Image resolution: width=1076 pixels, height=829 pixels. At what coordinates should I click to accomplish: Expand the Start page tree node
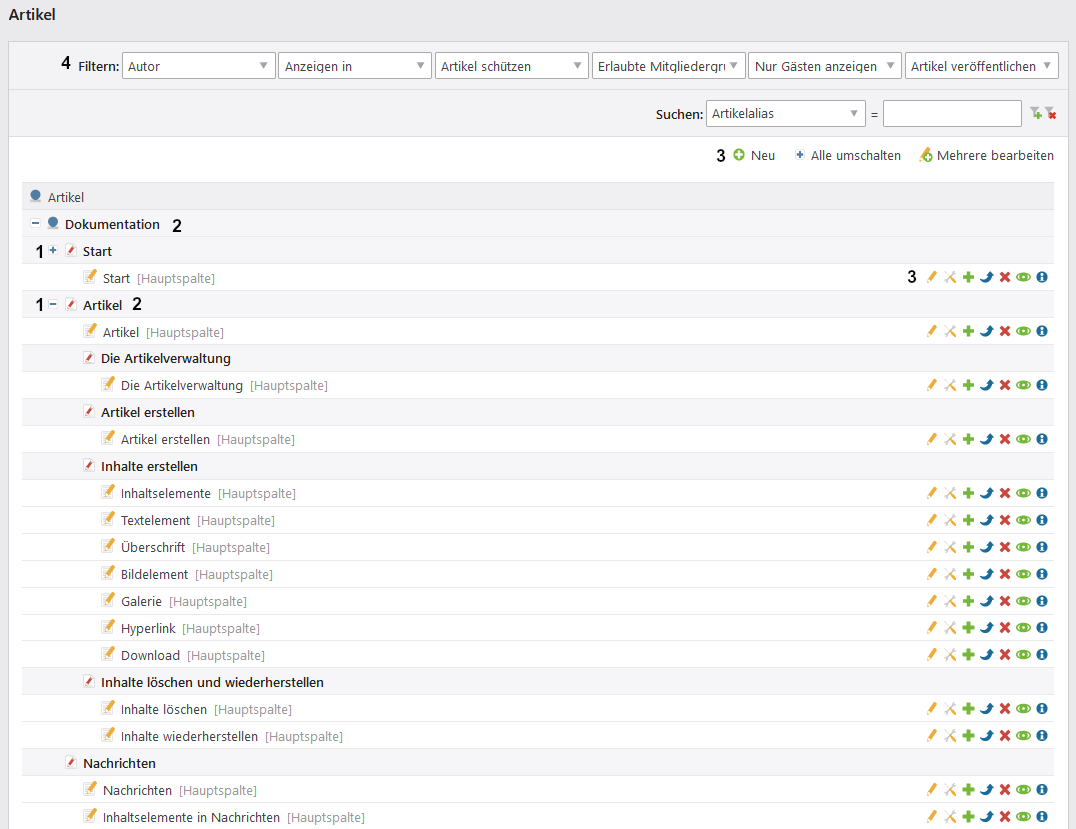click(x=53, y=250)
